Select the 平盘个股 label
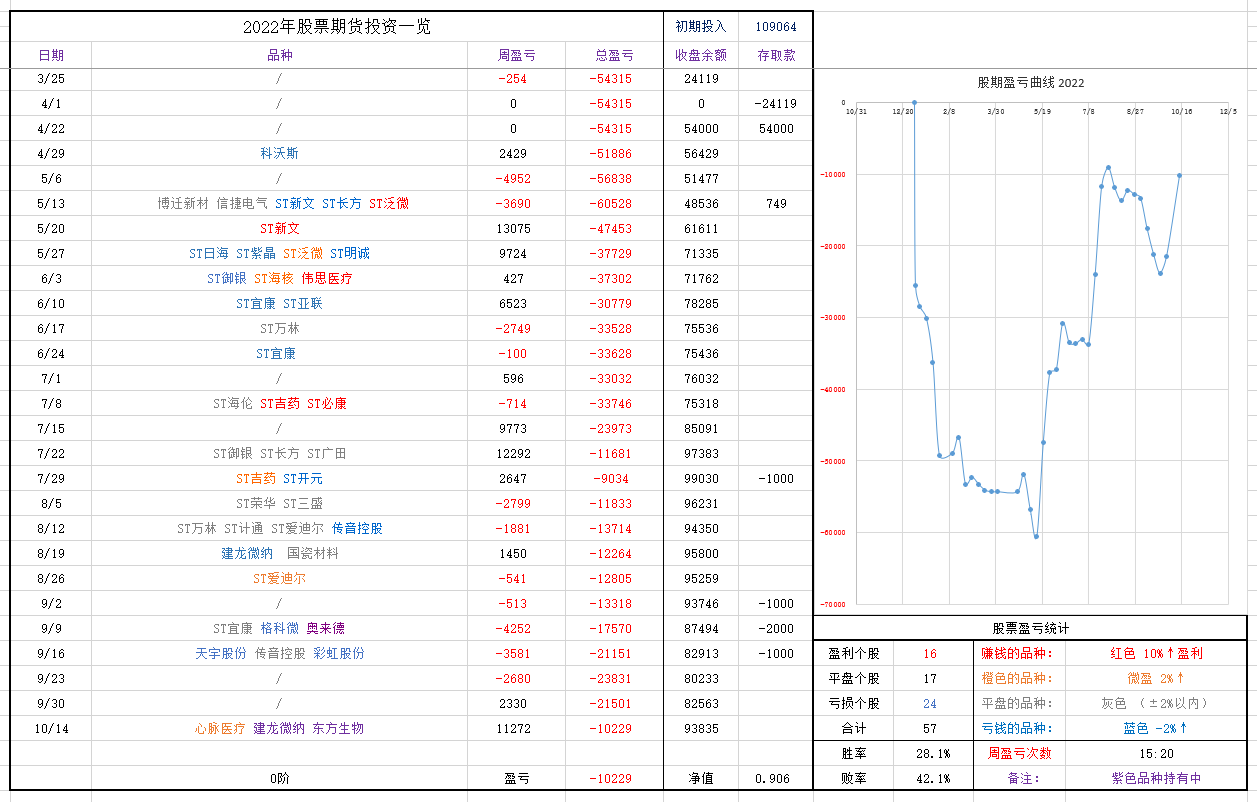1257x802 pixels. pos(854,678)
